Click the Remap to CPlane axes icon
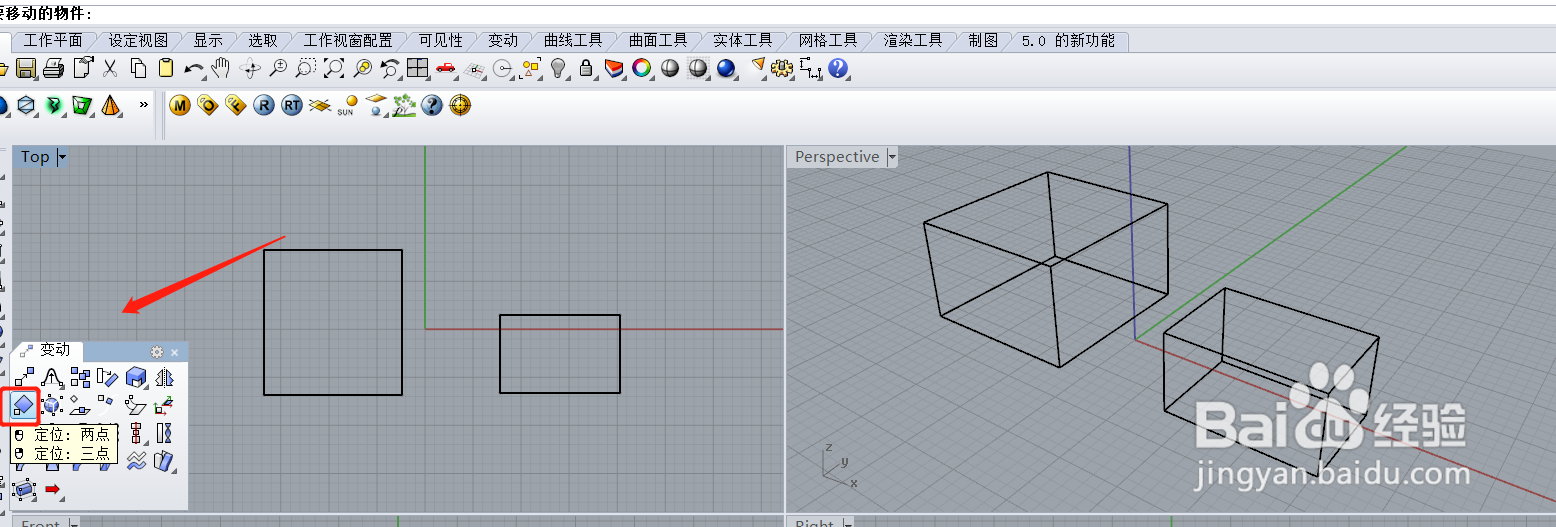This screenshot has width=1556, height=527. click(162, 404)
